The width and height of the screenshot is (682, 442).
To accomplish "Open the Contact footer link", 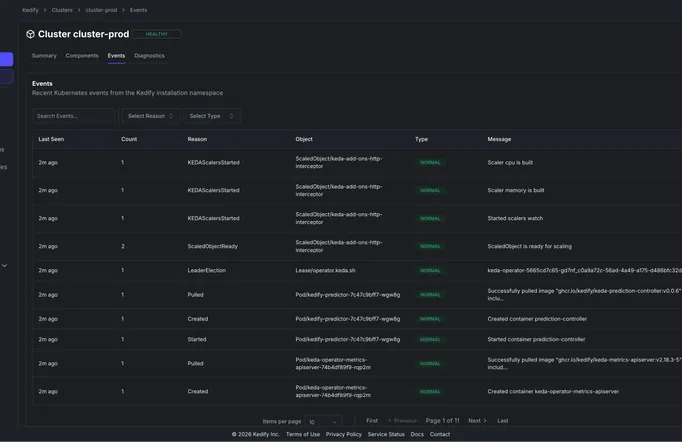I will tap(440, 434).
